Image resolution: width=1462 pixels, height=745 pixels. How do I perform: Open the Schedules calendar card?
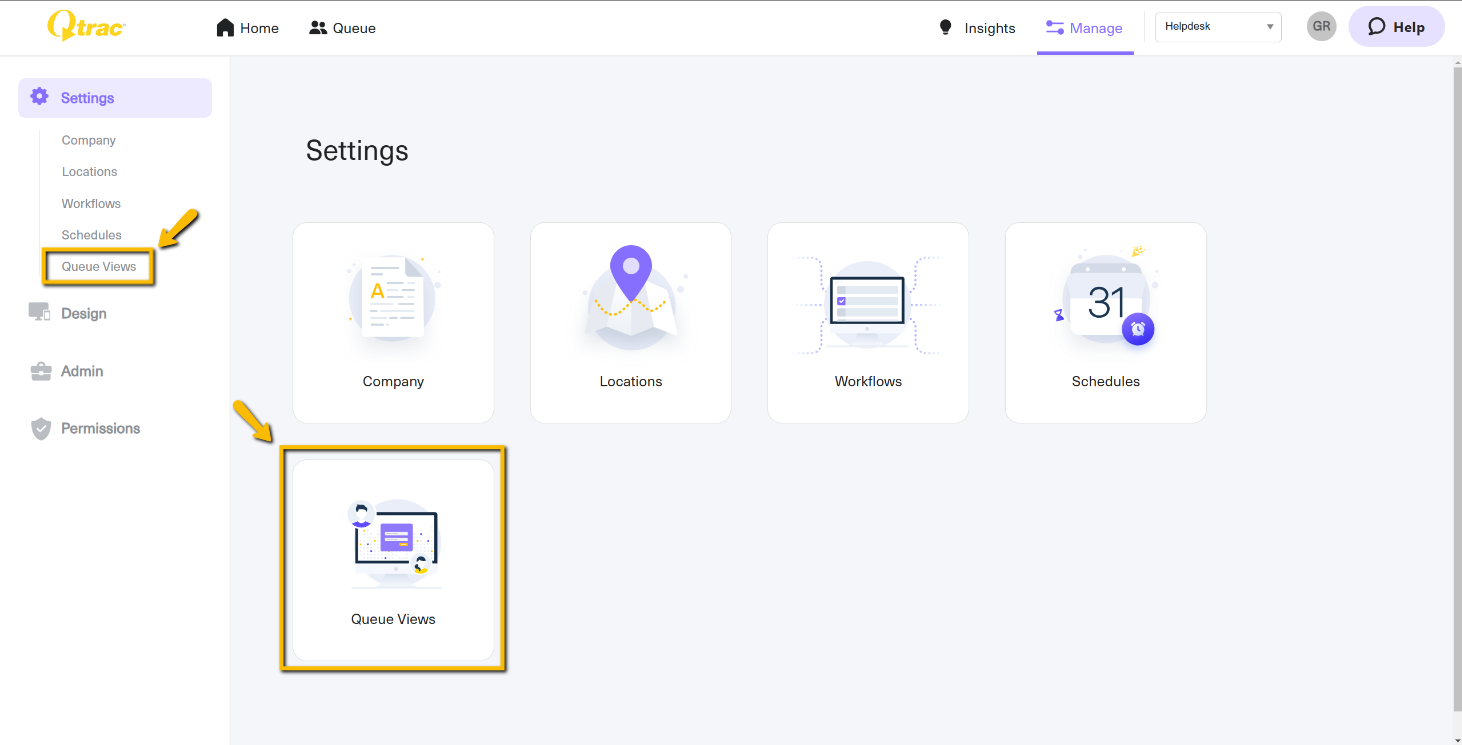(x=1105, y=322)
